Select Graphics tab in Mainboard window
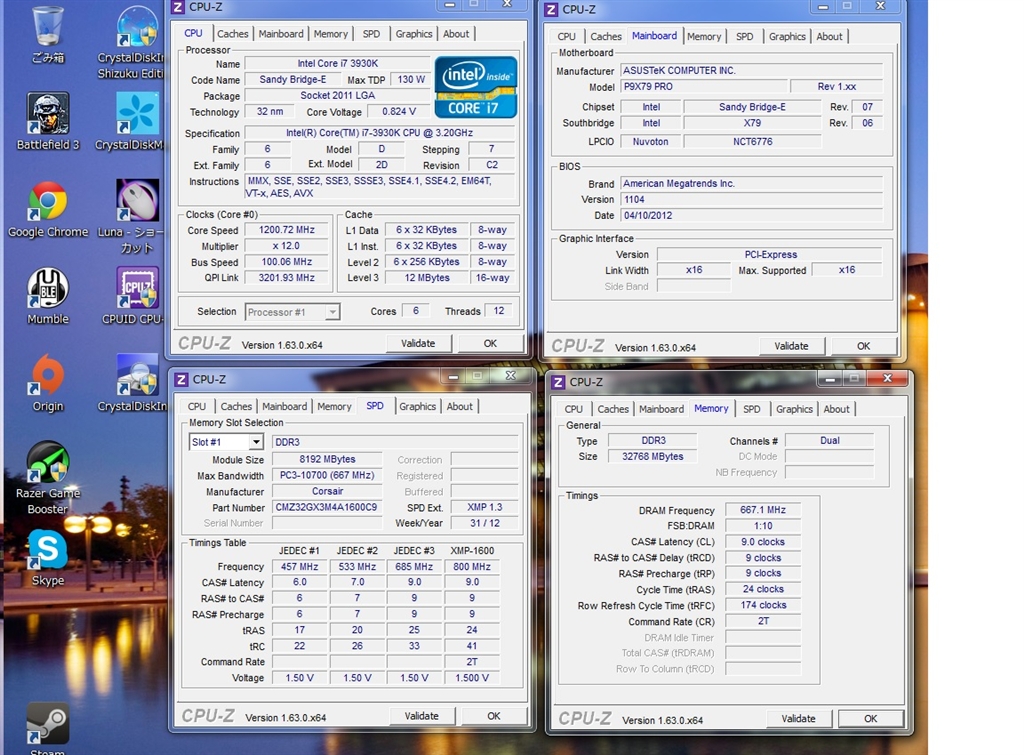The height and width of the screenshot is (755, 1024). 787,37
